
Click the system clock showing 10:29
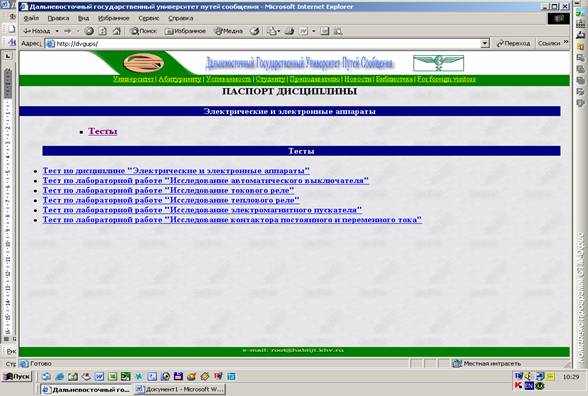571,377
